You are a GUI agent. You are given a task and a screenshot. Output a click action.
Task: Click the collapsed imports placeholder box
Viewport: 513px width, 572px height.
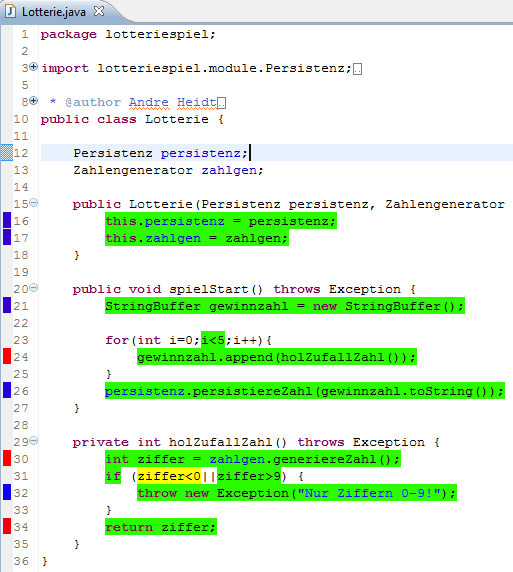point(358,69)
